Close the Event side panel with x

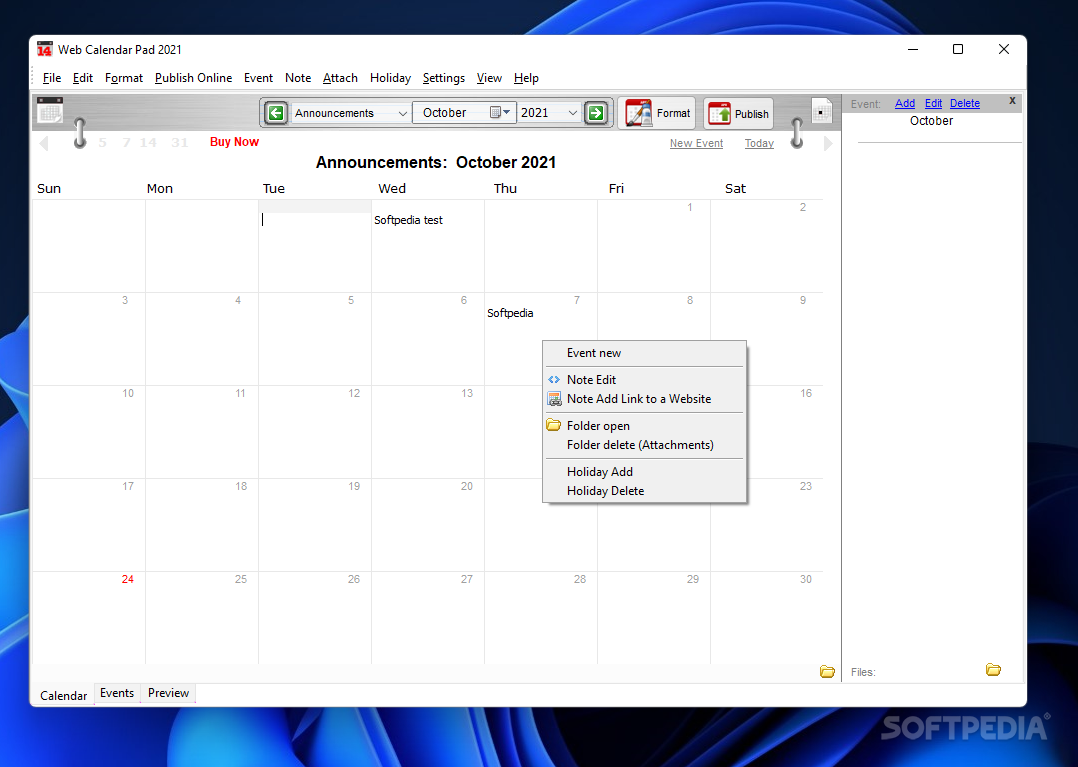coord(1012,100)
